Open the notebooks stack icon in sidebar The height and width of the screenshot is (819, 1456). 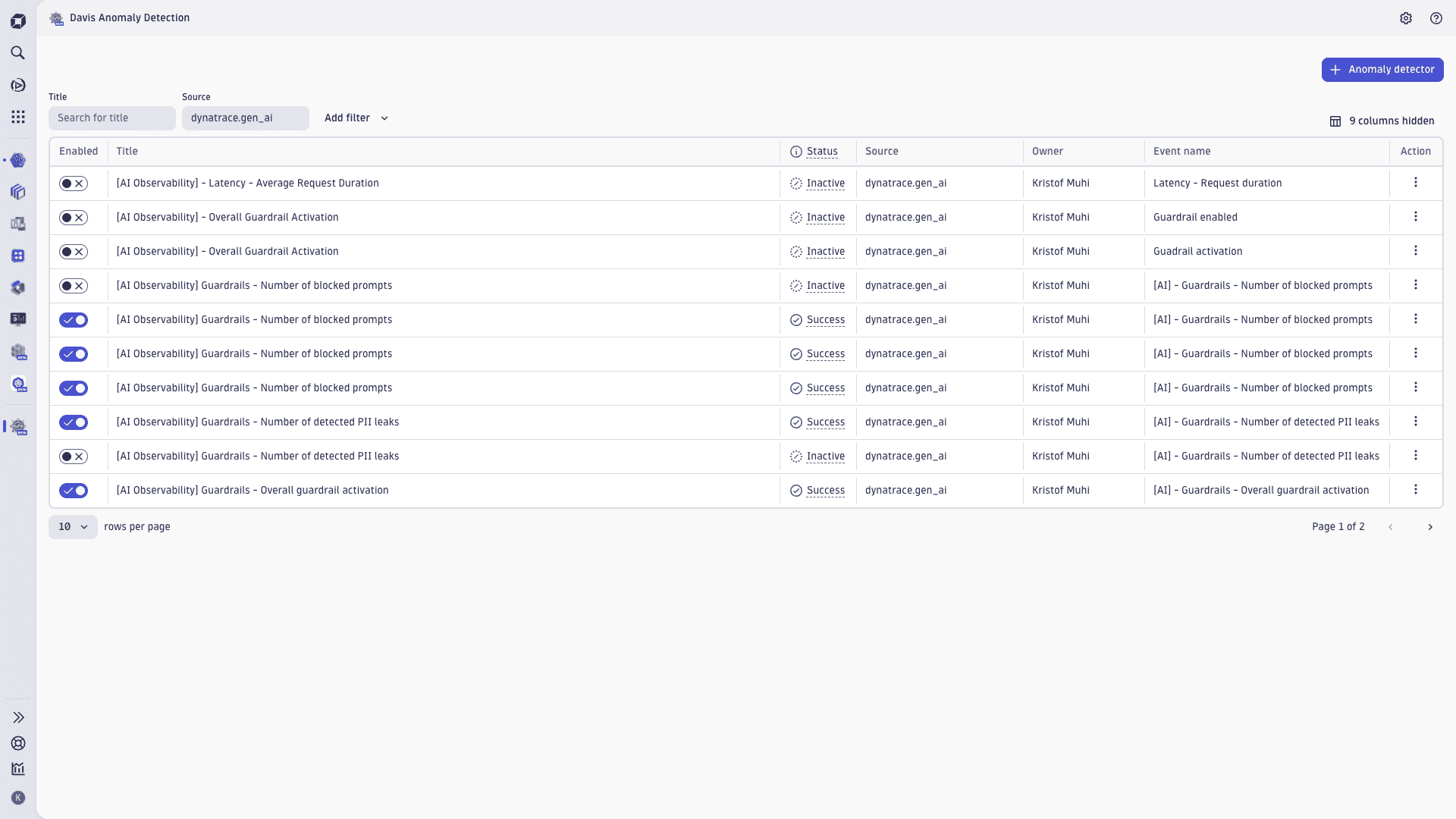[x=18, y=192]
